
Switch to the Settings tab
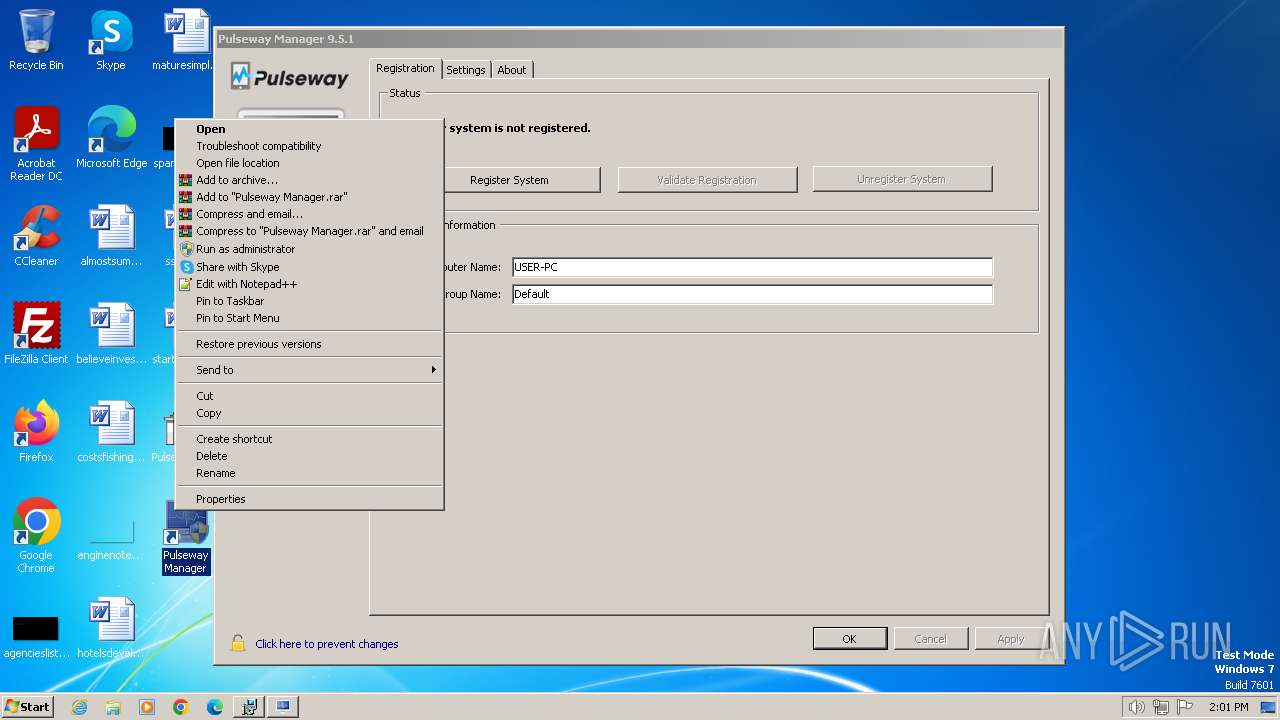(466, 70)
